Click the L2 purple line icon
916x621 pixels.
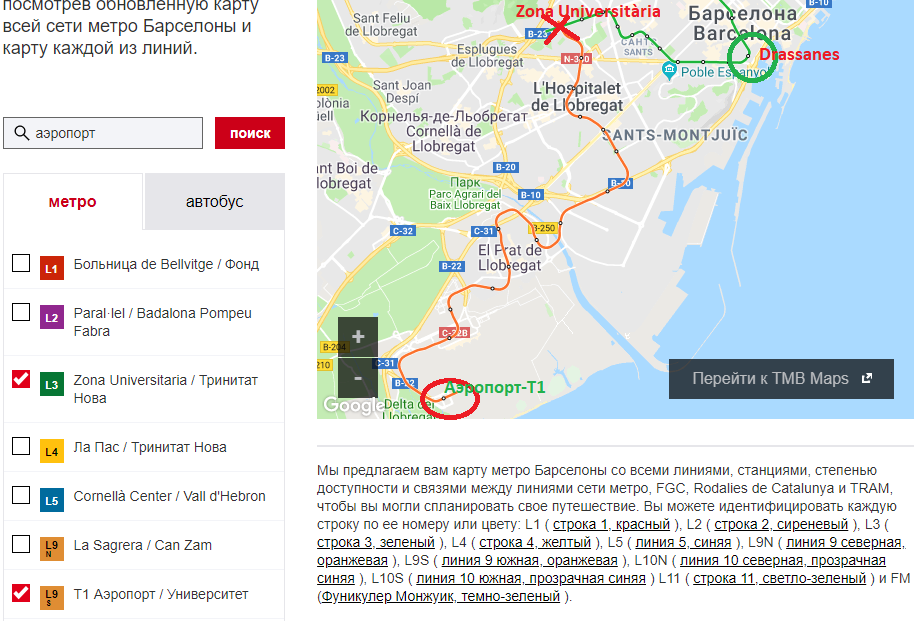[x=53, y=318]
